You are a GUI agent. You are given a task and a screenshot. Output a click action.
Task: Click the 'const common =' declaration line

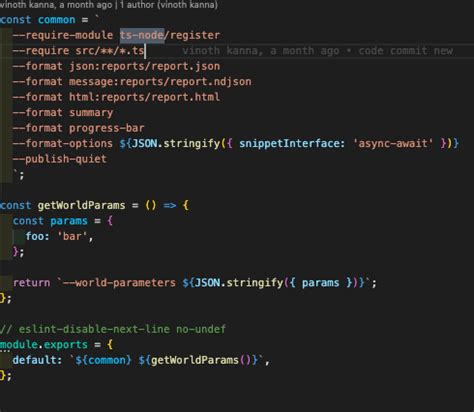click(49, 20)
